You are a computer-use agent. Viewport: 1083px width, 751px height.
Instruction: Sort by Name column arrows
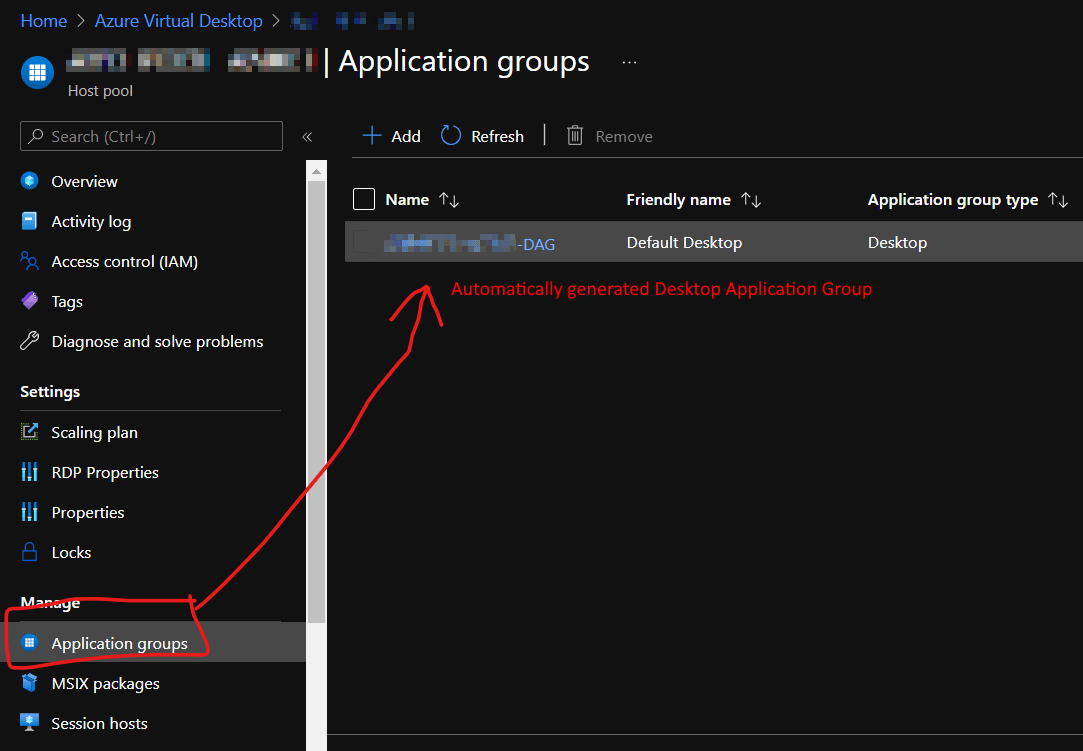coord(449,200)
